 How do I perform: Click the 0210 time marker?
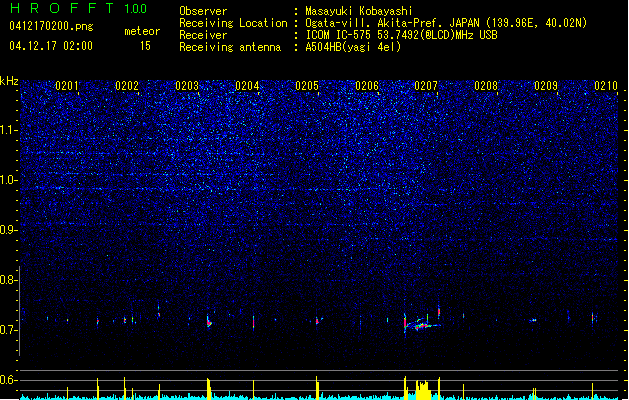(606, 86)
